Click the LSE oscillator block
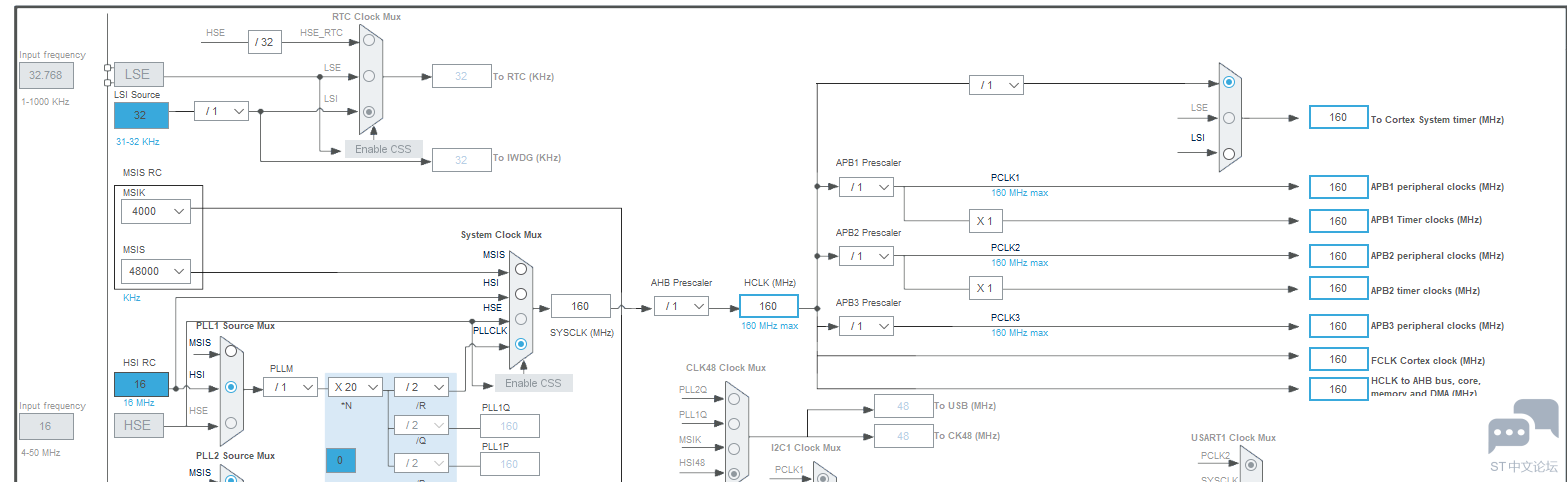This screenshot has width=1567, height=482. [x=138, y=74]
